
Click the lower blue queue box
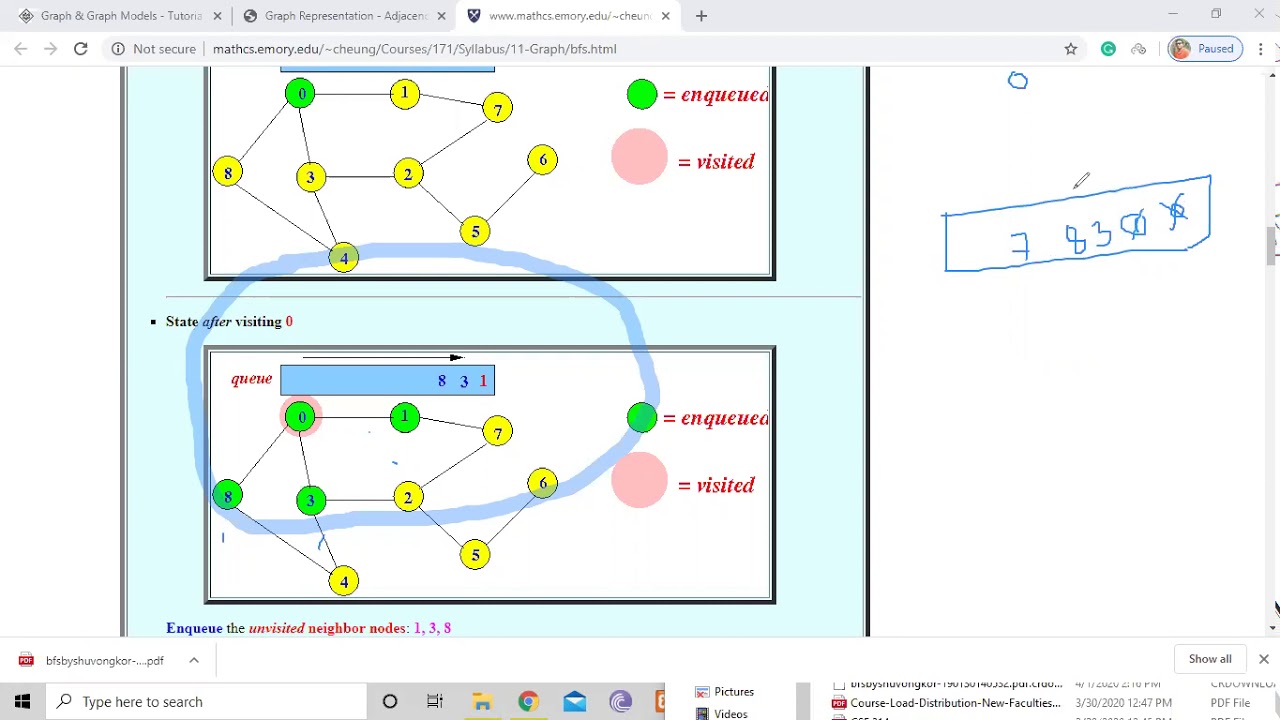(x=387, y=380)
